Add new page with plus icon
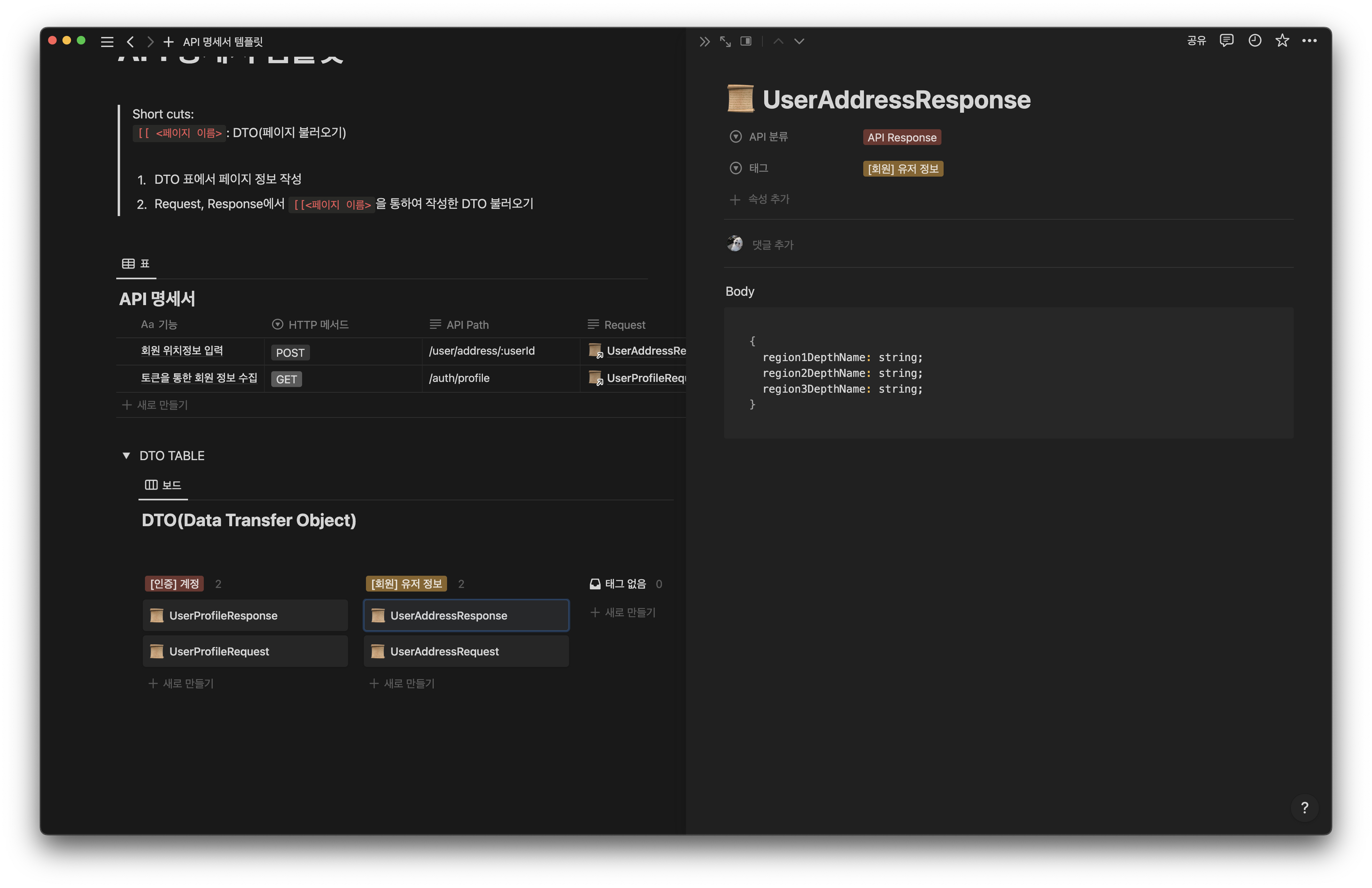This screenshot has height=888, width=1372. coord(168,42)
